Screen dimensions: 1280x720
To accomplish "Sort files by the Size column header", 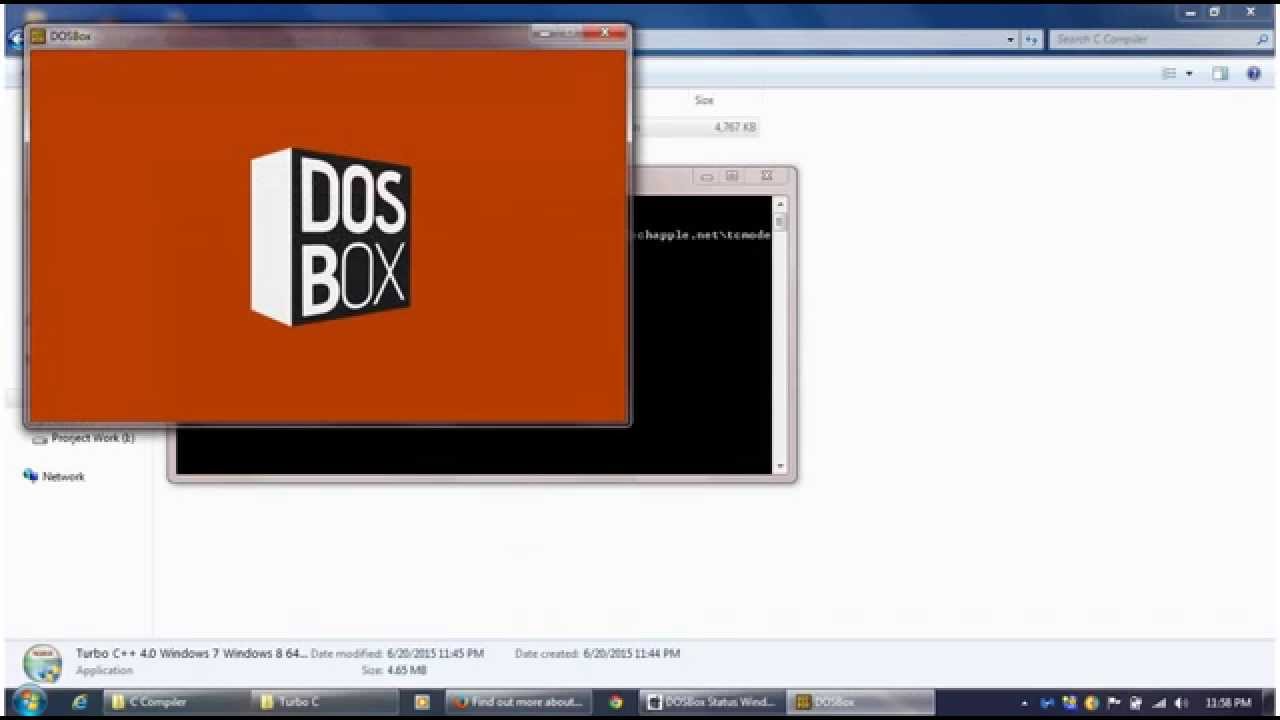I will click(704, 100).
